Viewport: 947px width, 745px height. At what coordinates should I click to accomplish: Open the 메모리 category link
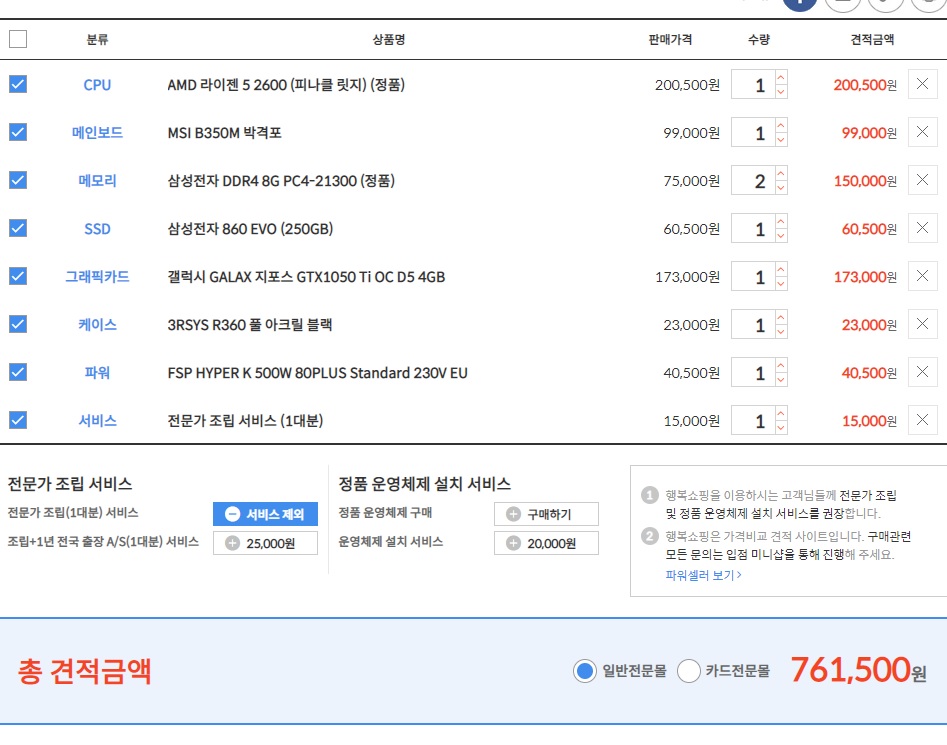click(97, 181)
